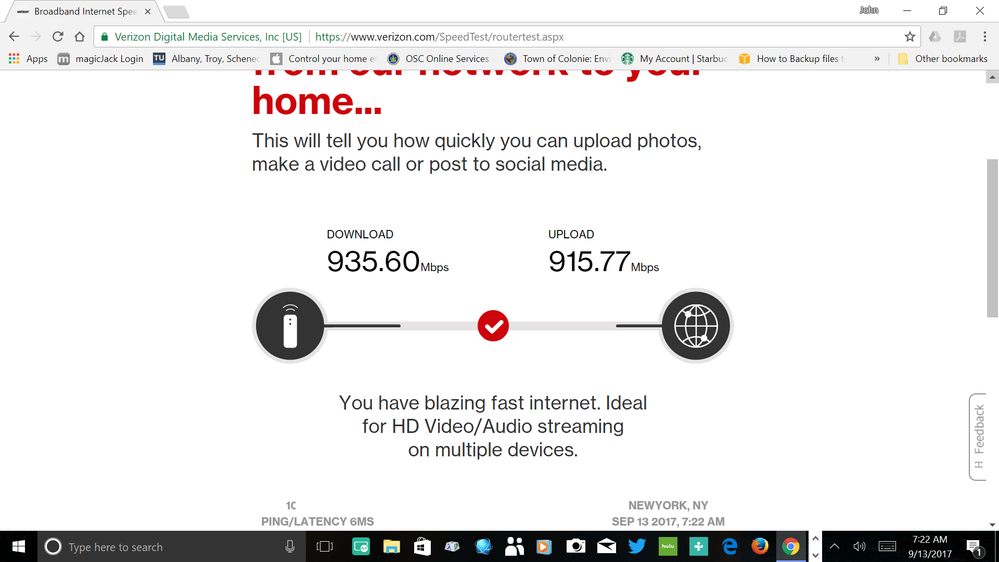This screenshot has width=999, height=562.
Task: Click the PDF extension icon in toolbar
Action: pyautogui.click(x=959, y=37)
